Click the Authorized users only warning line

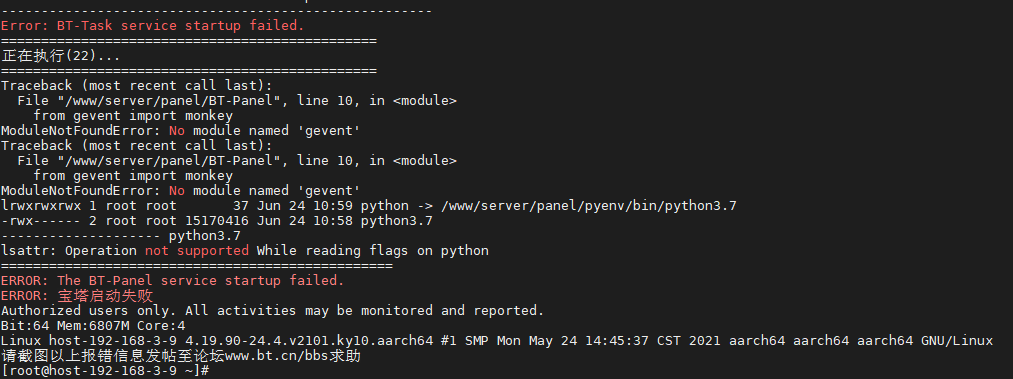(x=272, y=311)
